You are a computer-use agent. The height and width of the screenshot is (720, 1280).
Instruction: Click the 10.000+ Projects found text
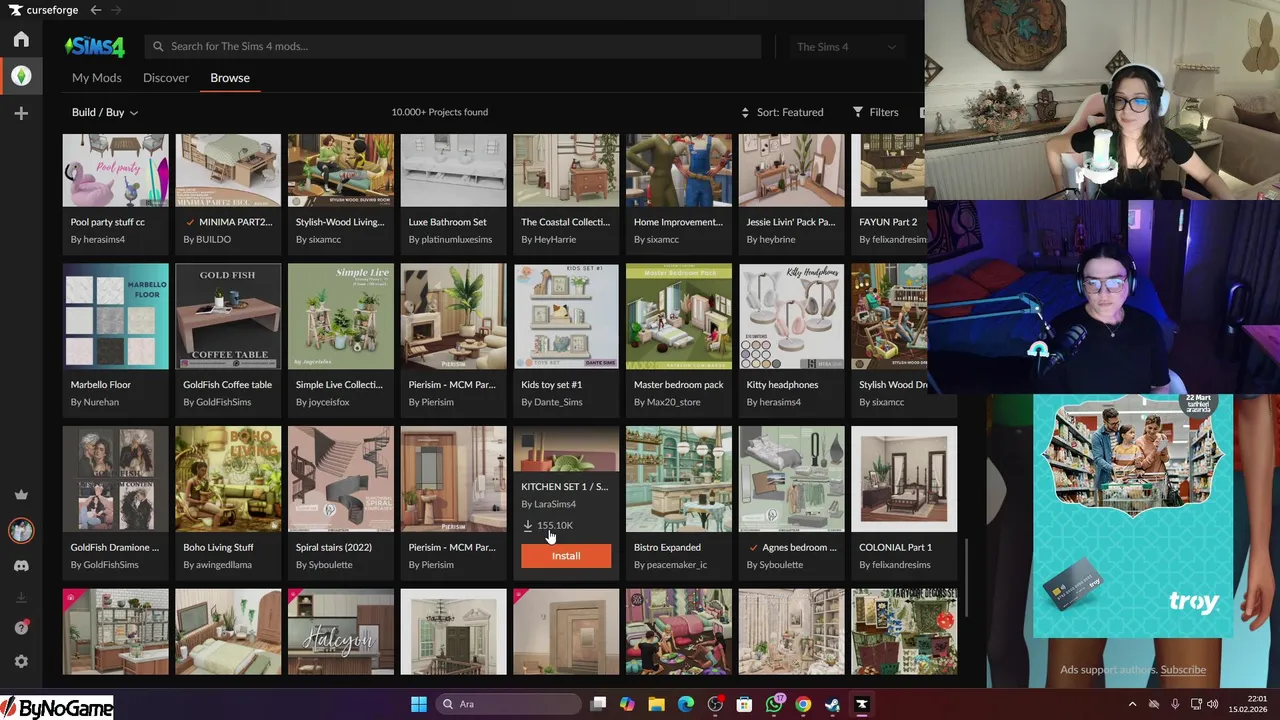[x=439, y=112]
